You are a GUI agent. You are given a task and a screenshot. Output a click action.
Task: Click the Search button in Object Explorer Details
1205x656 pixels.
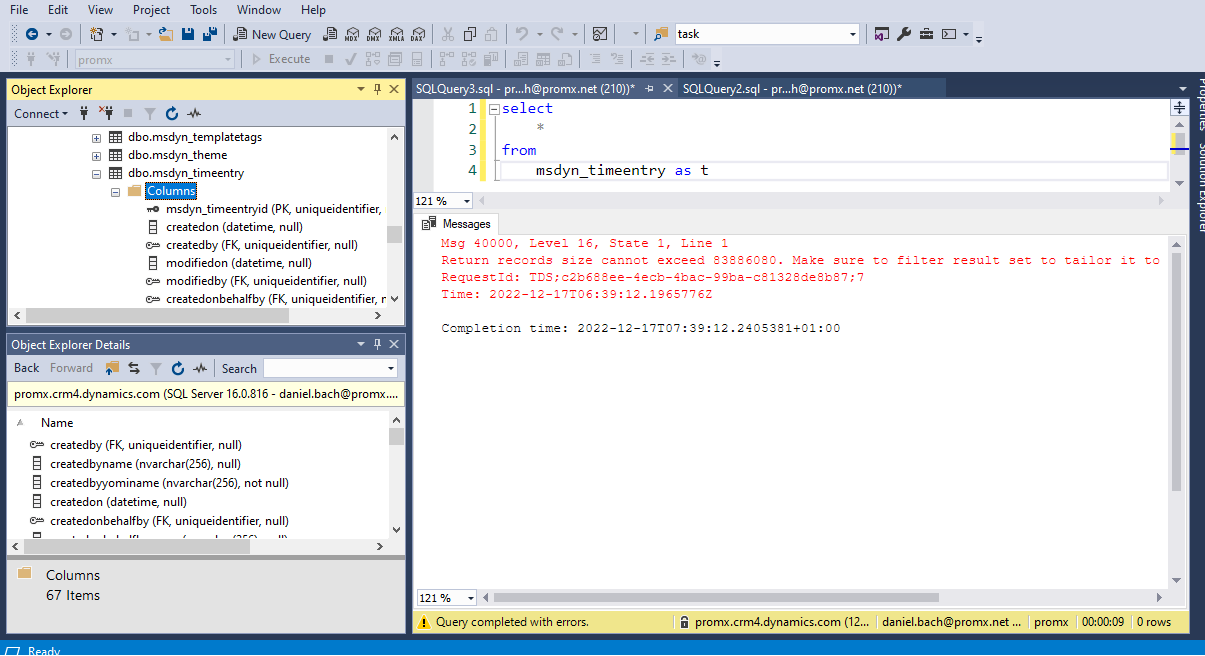tap(239, 368)
